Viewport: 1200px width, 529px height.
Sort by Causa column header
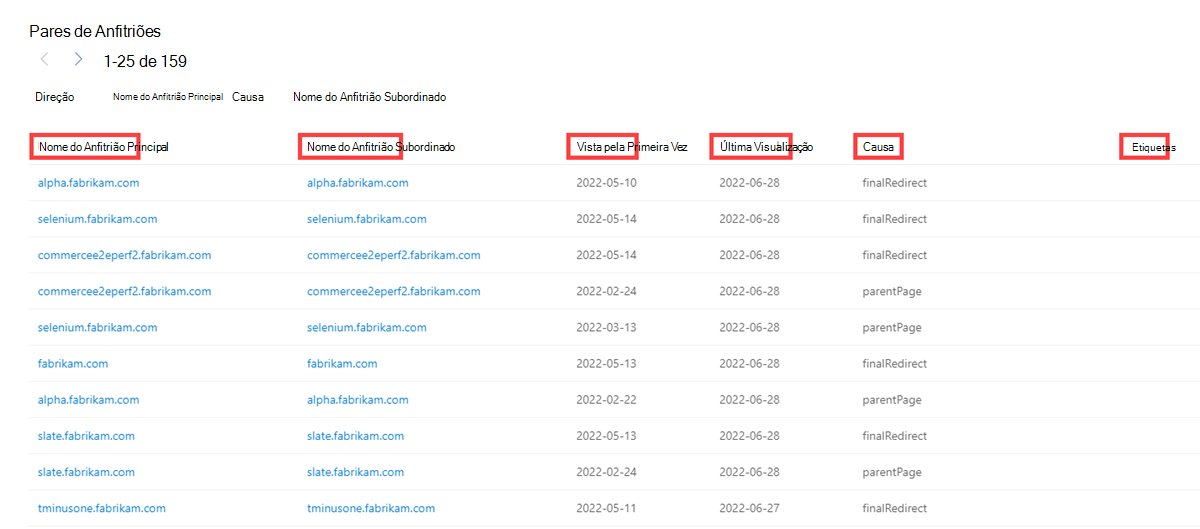(x=878, y=147)
